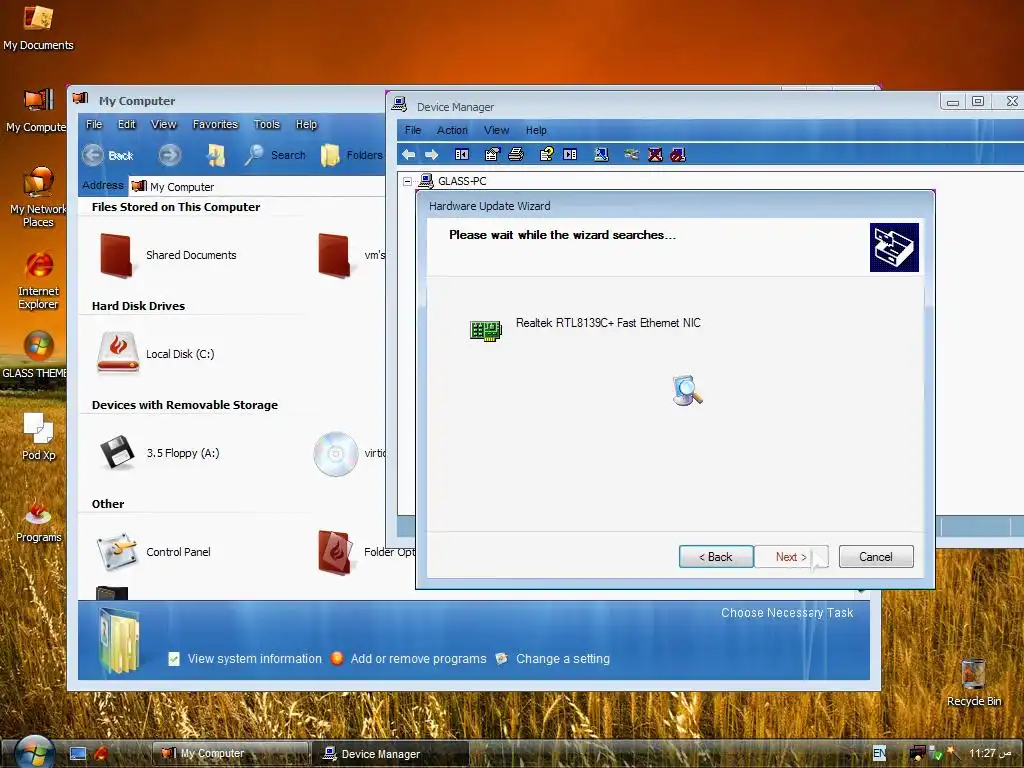The height and width of the screenshot is (768, 1024).
Task: Toggle Folders pane in My Computer toolbar
Action: pos(351,155)
